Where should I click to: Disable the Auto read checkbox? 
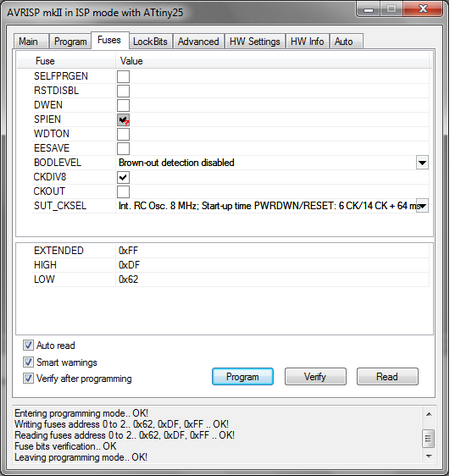coord(28,345)
